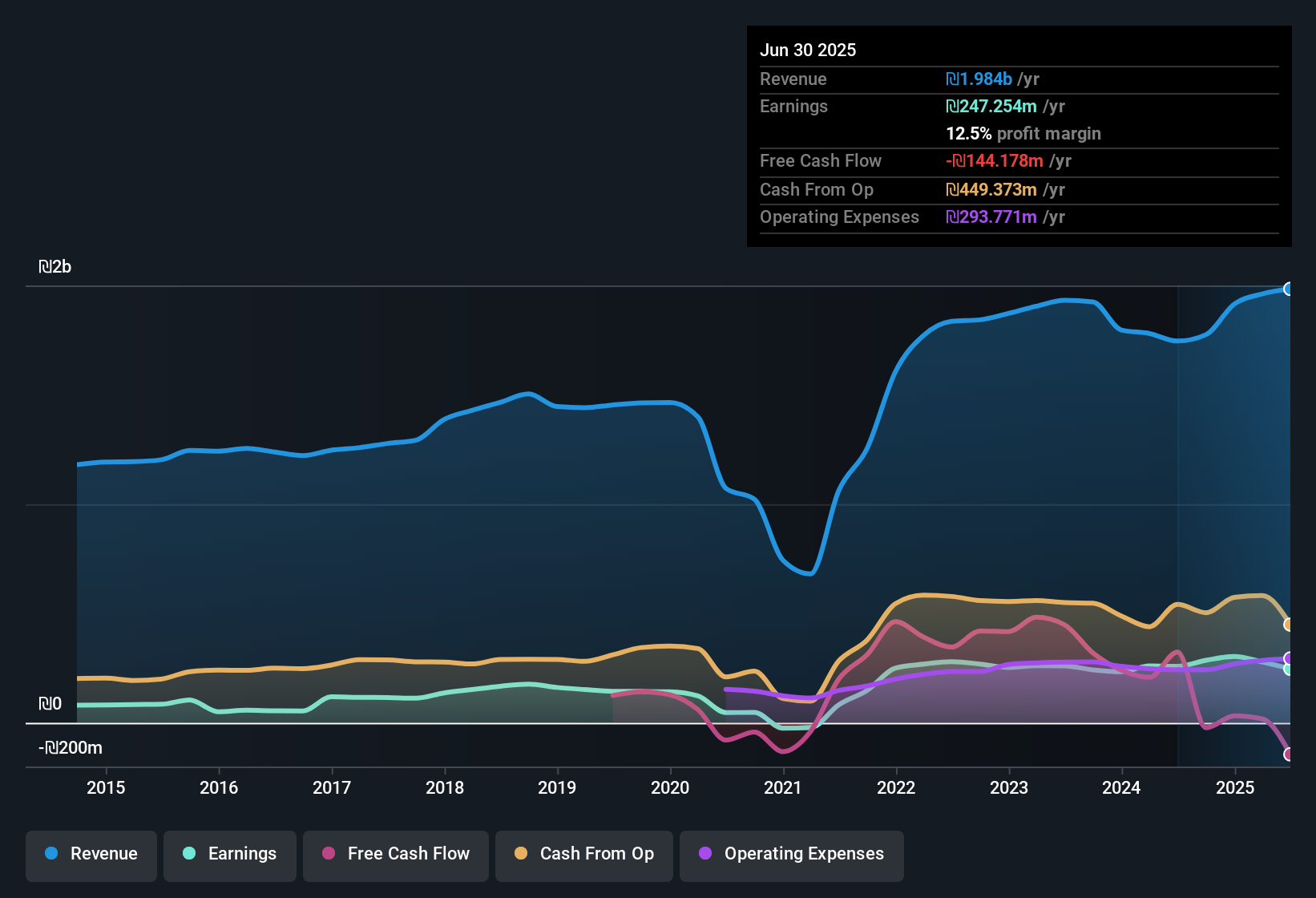Click the -₪144.178m free cash flow value
Image resolution: width=1316 pixels, height=898 pixels.
point(995,160)
